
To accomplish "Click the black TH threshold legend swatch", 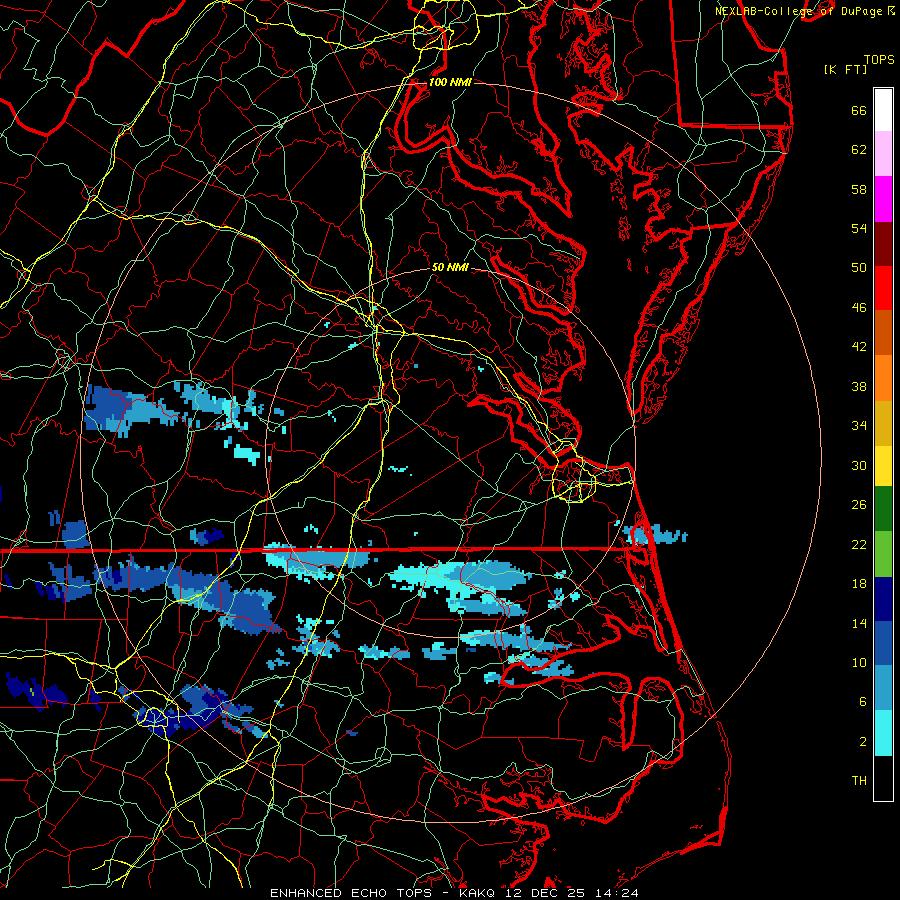I will [x=883, y=778].
